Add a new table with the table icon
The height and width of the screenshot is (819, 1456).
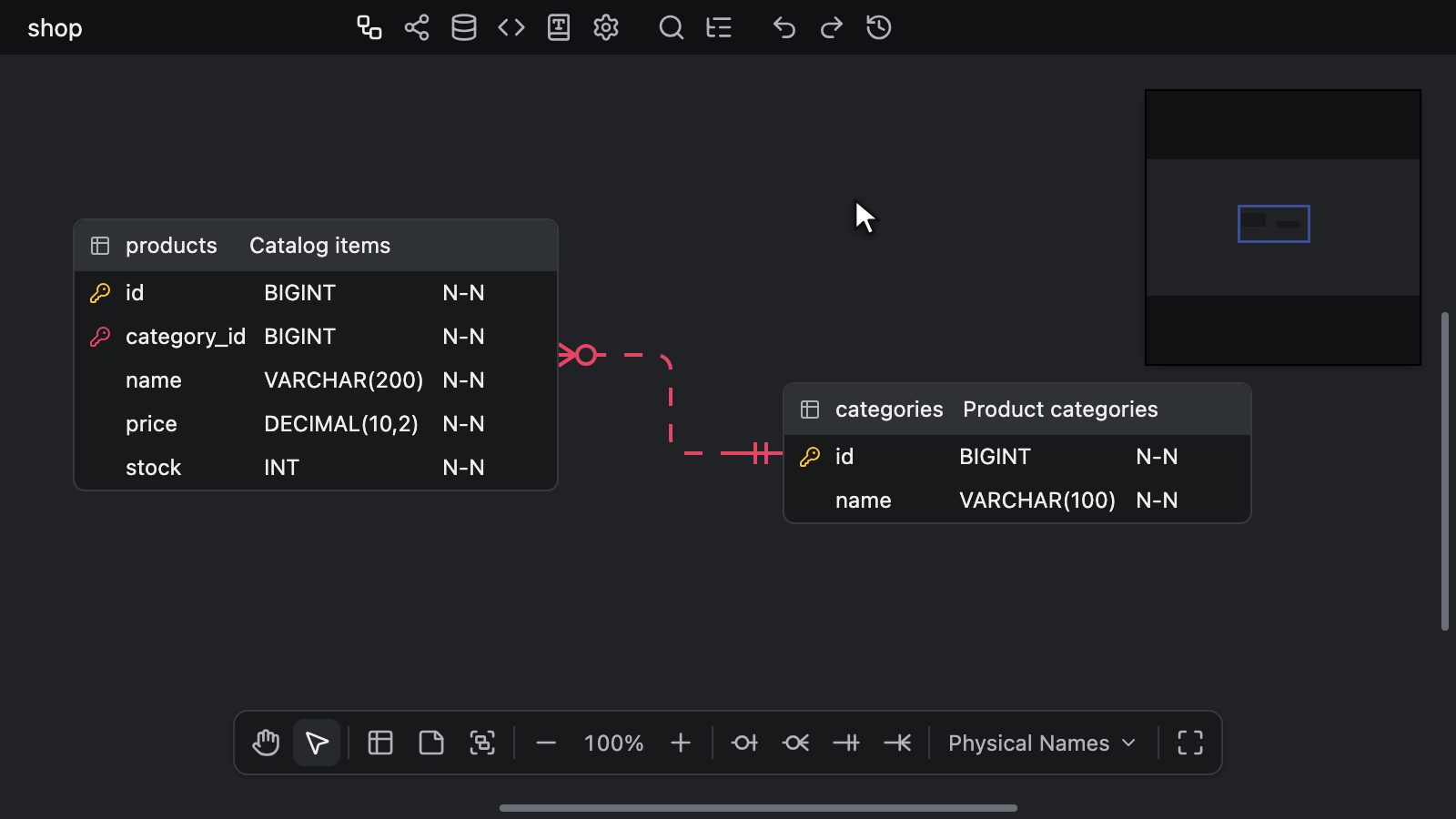pos(380,743)
